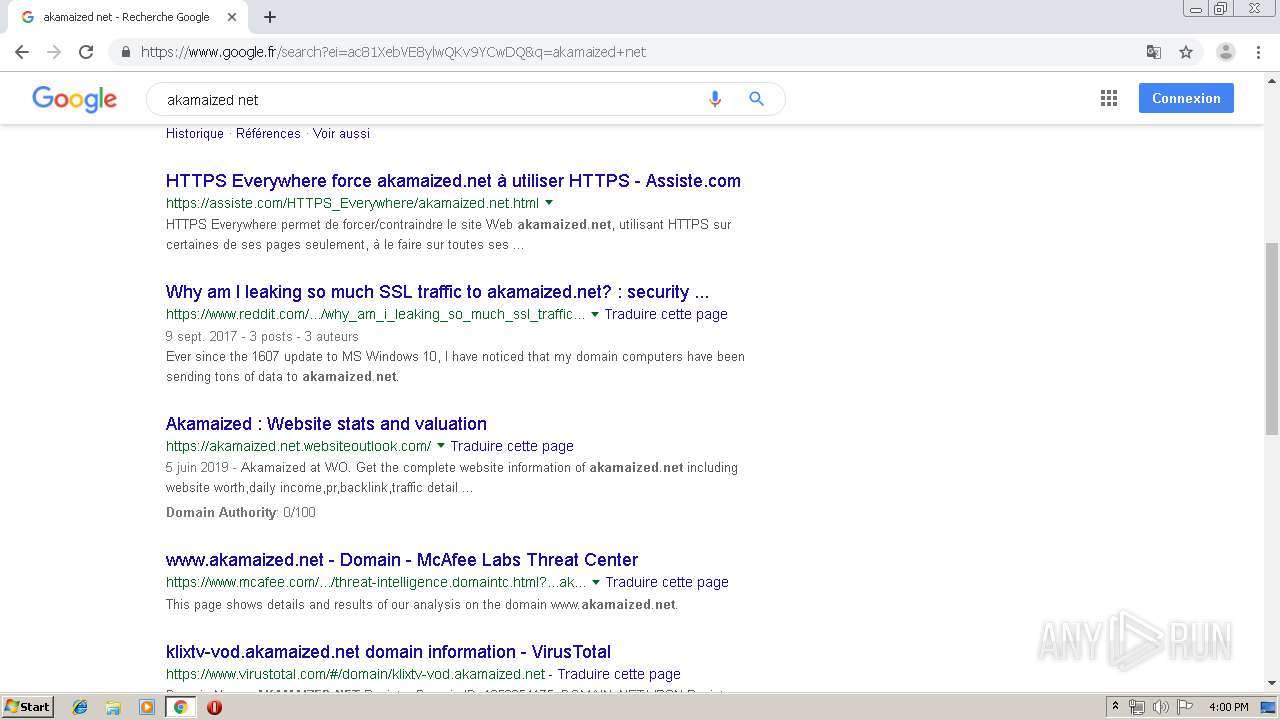The image size is (1280, 720).
Task: Bookmark this page with star
Action: (1186, 52)
